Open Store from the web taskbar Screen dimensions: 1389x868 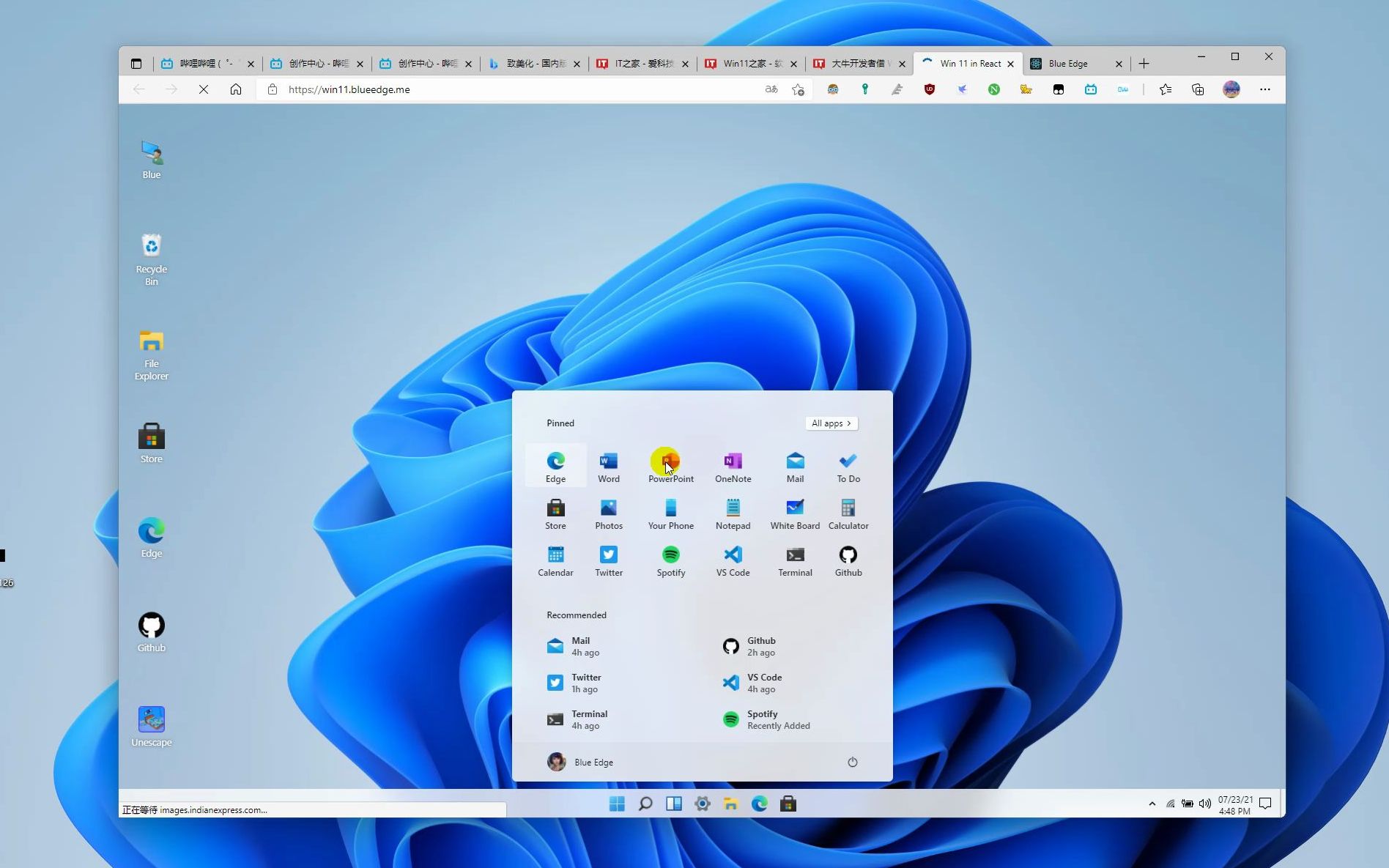tap(788, 804)
